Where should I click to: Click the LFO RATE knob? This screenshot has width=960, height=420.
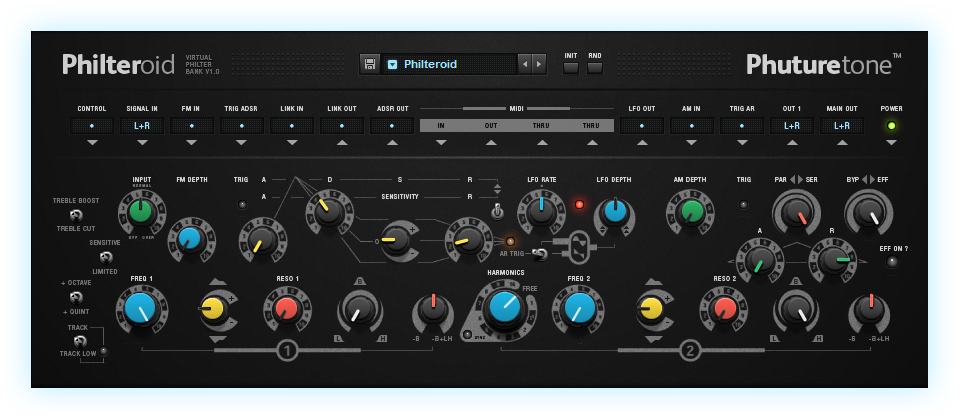(x=542, y=212)
